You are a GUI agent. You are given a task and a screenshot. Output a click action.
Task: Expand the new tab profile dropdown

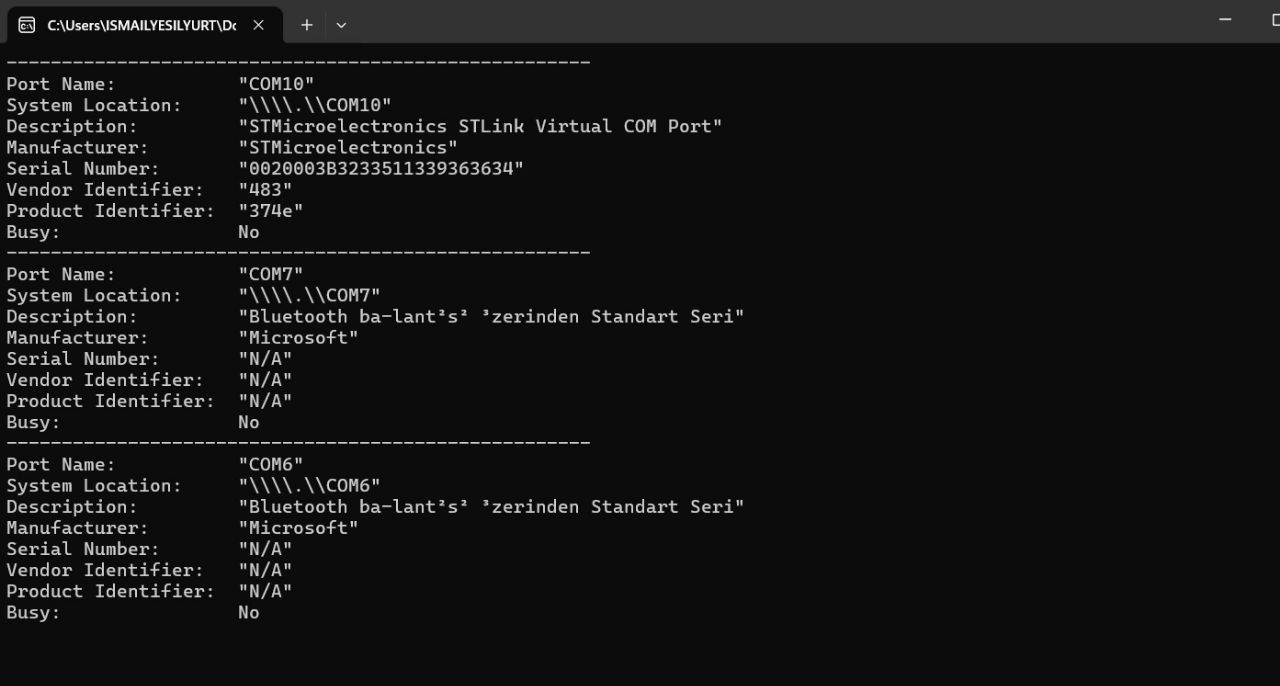click(x=341, y=25)
